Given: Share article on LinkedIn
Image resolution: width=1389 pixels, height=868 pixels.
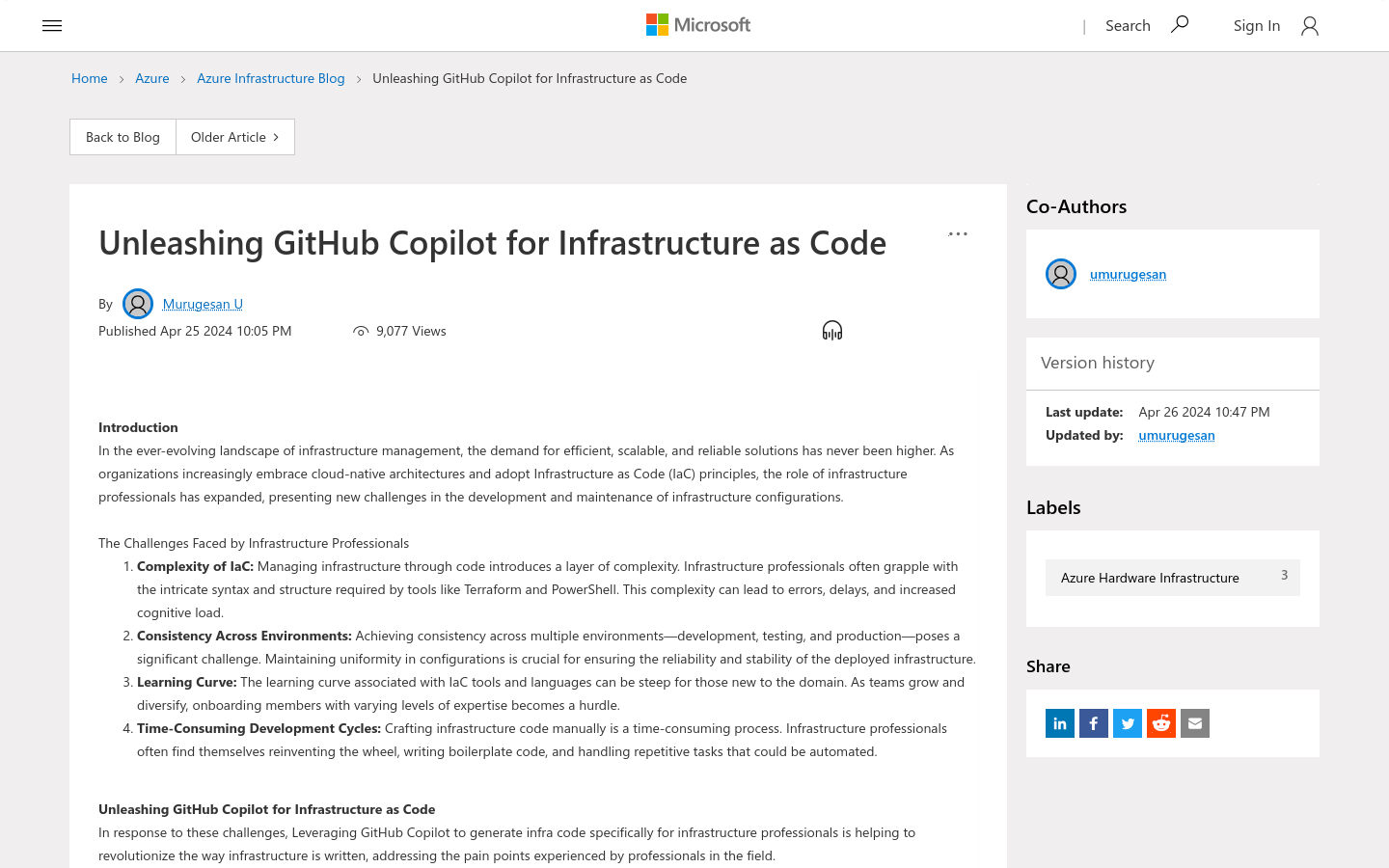Looking at the screenshot, I should pyautogui.click(x=1060, y=723).
